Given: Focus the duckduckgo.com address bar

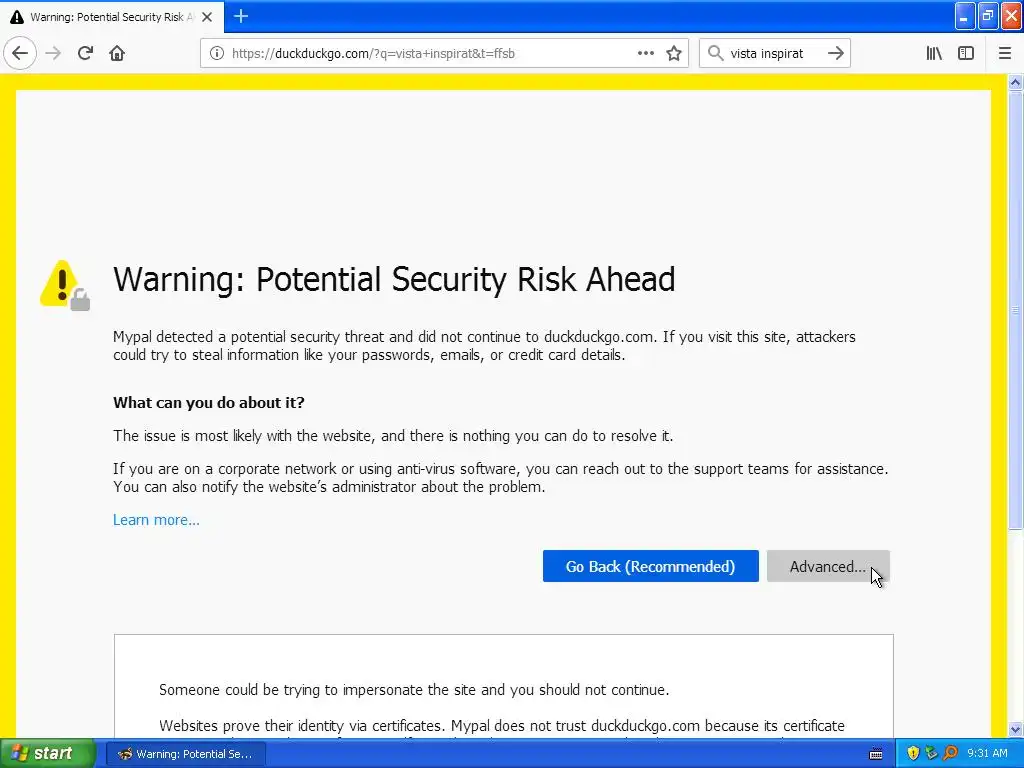Looking at the screenshot, I should pyautogui.click(x=431, y=54).
